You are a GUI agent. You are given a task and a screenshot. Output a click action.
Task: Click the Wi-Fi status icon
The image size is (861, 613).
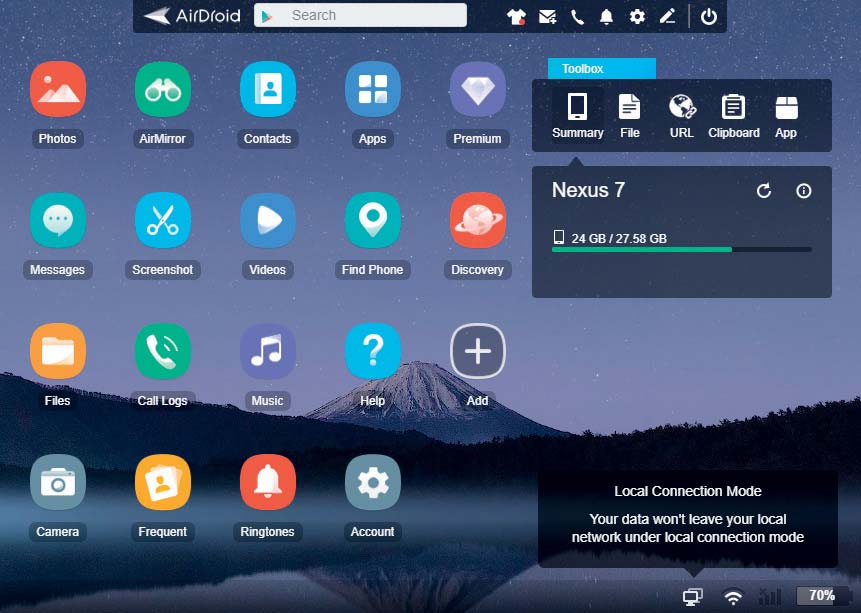click(733, 597)
